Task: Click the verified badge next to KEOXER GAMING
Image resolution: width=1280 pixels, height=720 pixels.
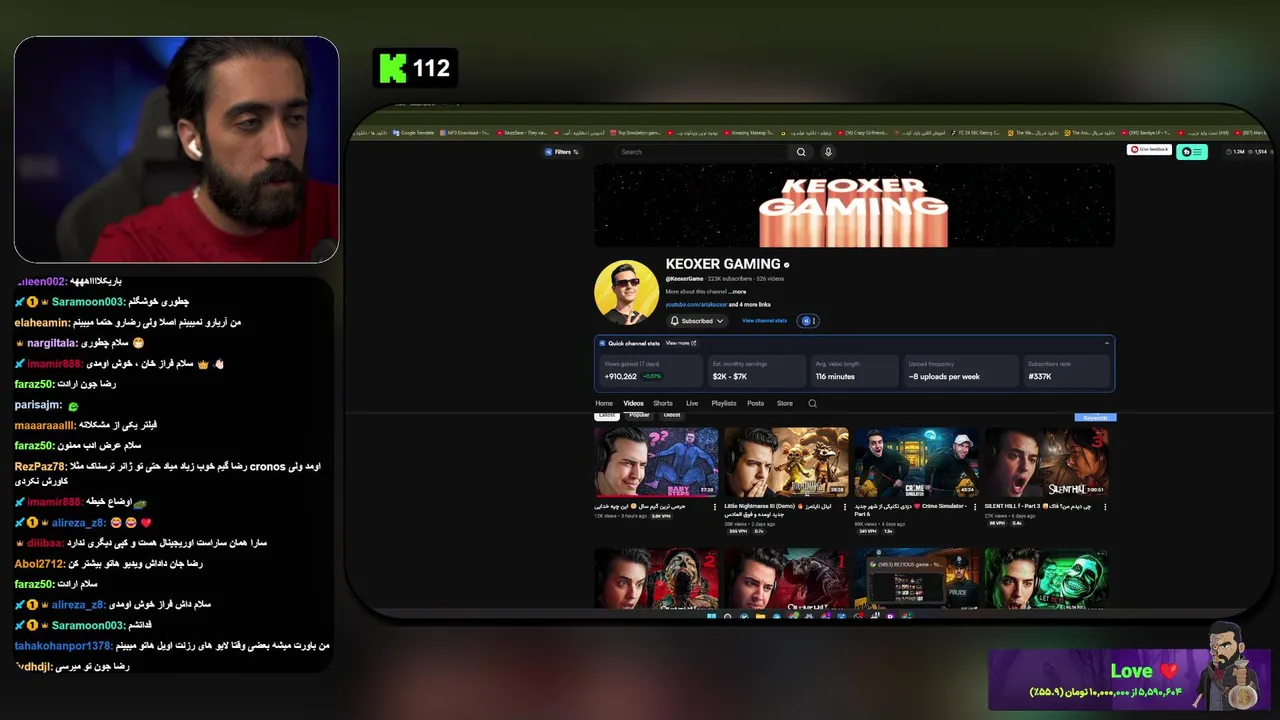Action: (x=787, y=265)
